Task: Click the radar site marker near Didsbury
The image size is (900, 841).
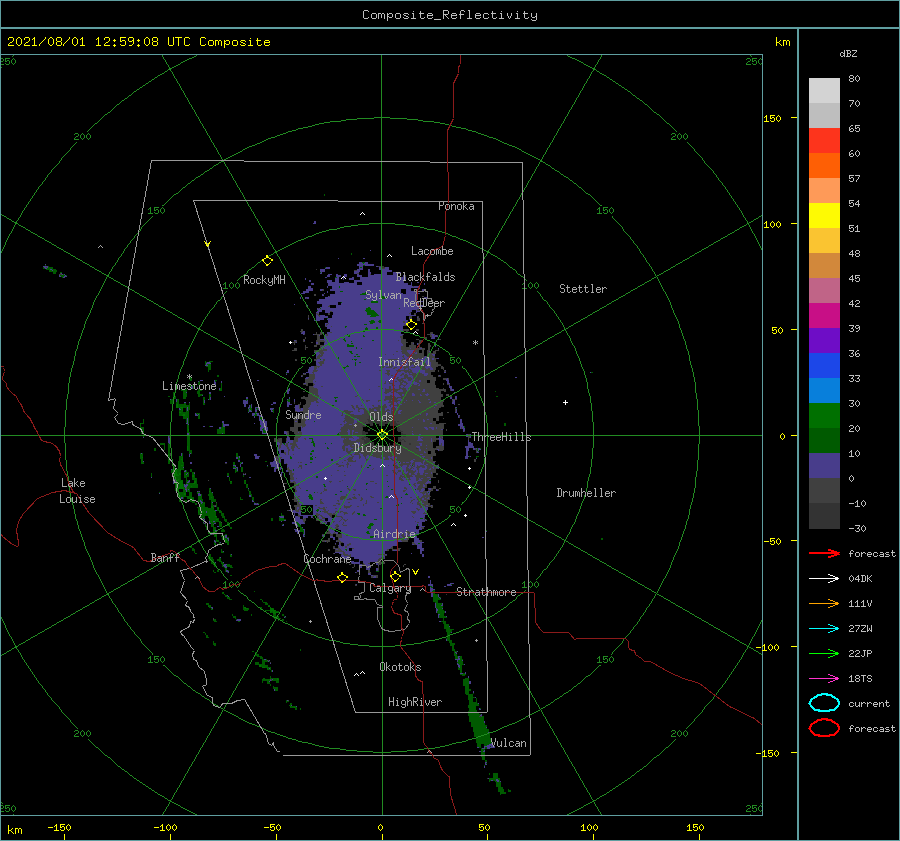Action: (x=382, y=435)
